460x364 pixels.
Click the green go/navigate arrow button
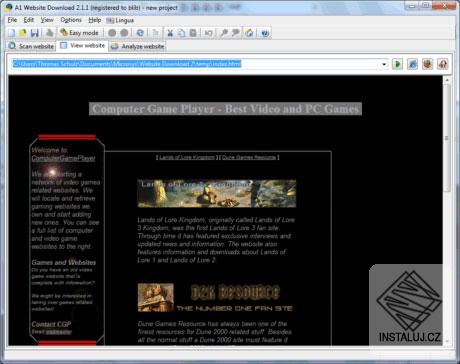(x=397, y=64)
